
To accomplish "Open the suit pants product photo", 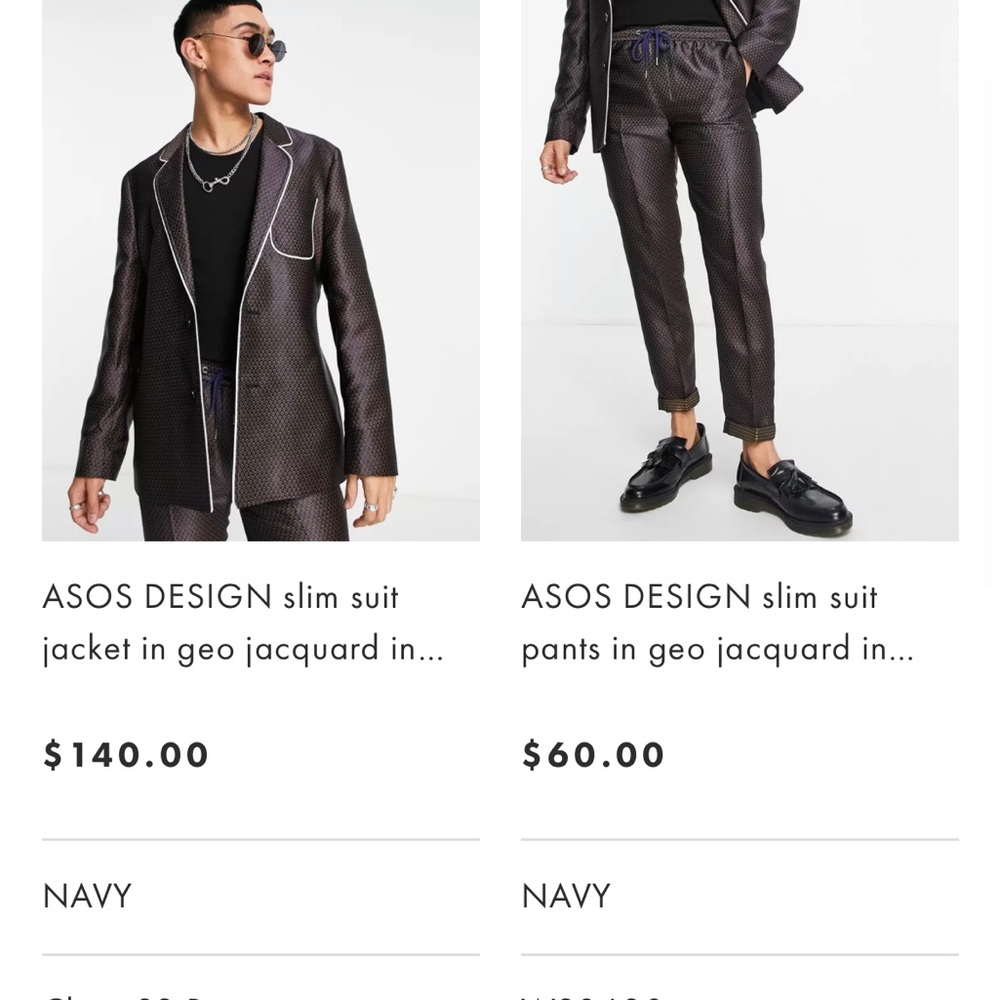I will coord(739,270).
